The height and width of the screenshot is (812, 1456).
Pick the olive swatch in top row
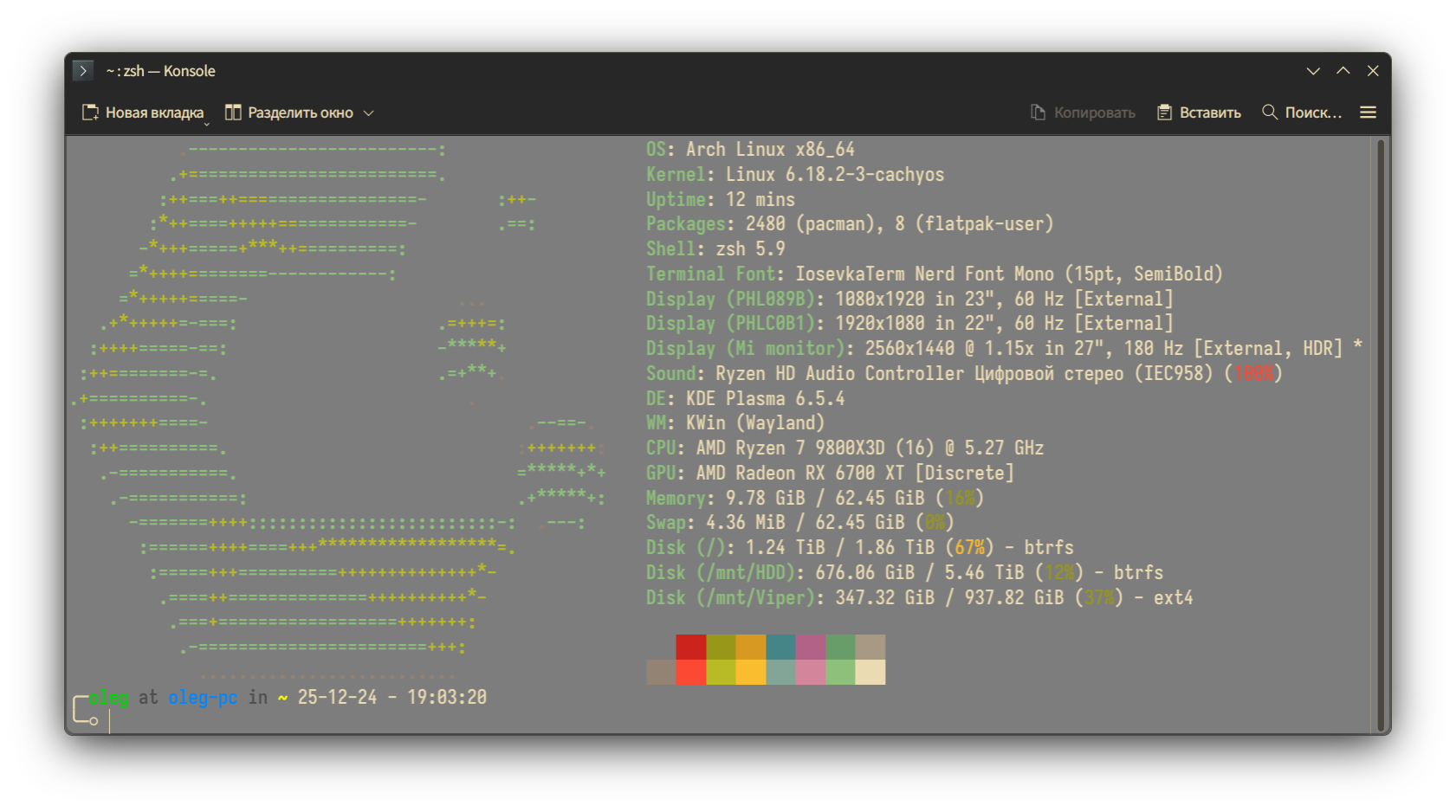721,648
